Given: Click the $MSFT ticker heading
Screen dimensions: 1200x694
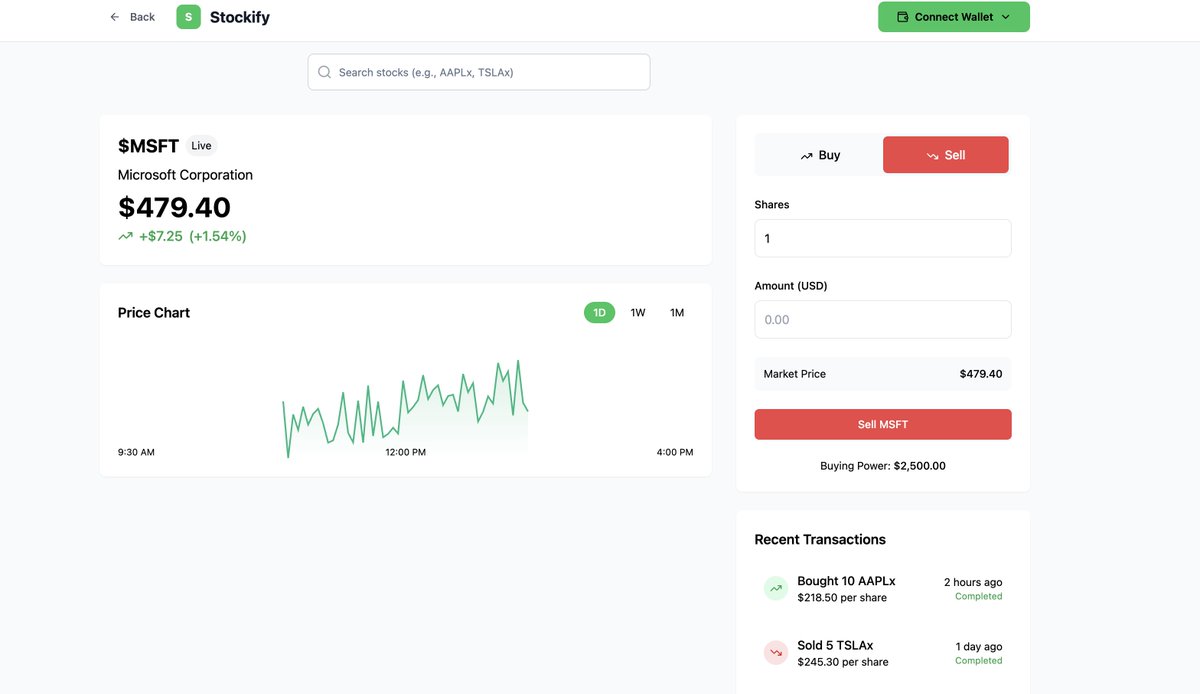Looking at the screenshot, I should (148, 146).
